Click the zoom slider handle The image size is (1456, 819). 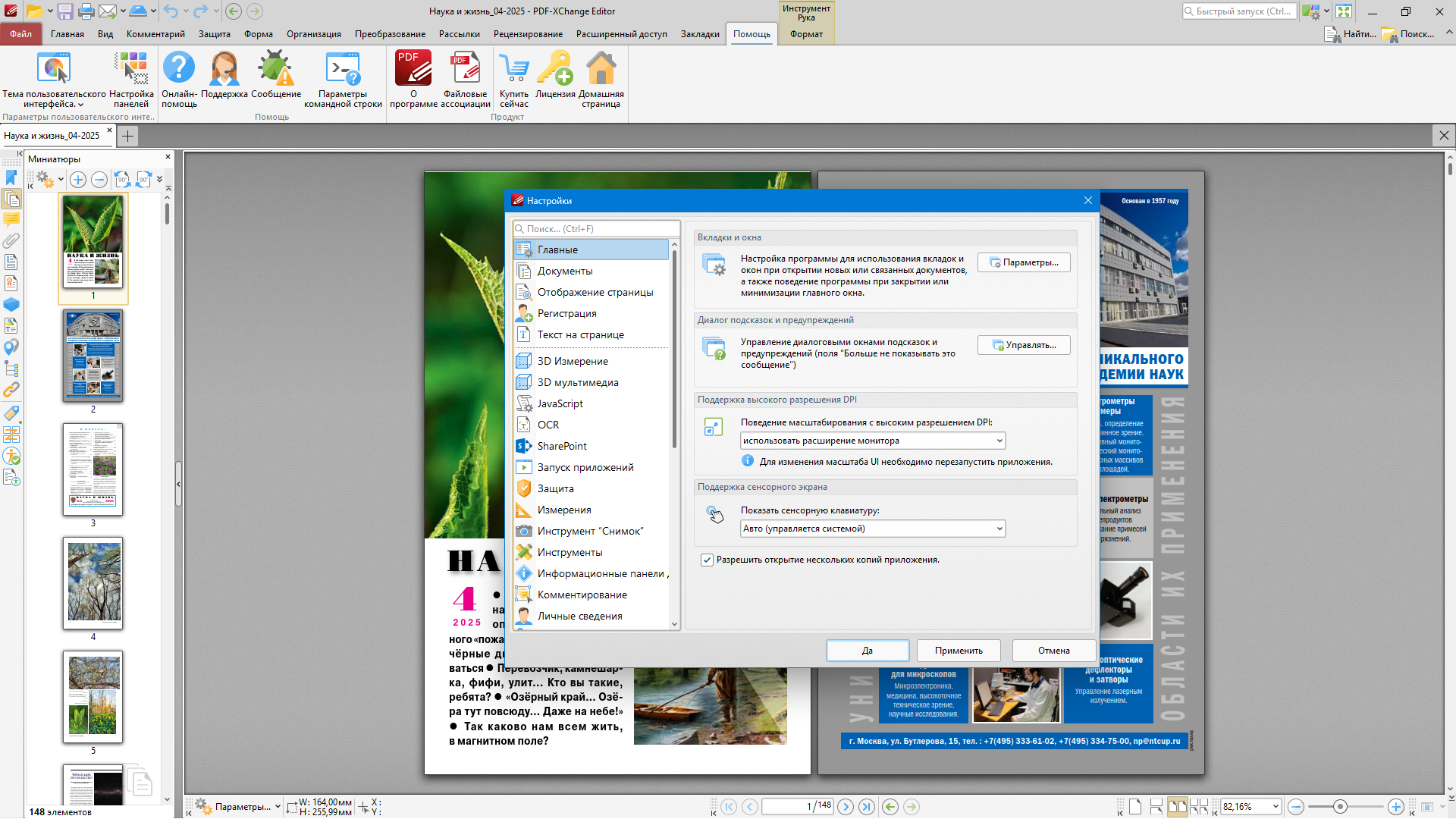(1340, 807)
